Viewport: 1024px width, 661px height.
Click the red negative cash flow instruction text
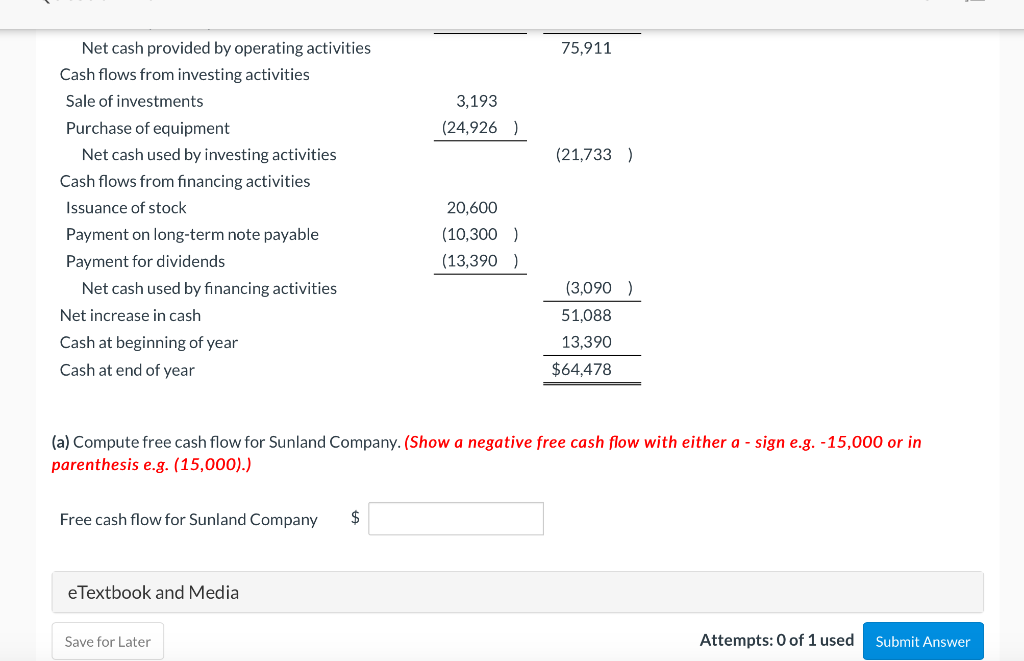pos(487,453)
